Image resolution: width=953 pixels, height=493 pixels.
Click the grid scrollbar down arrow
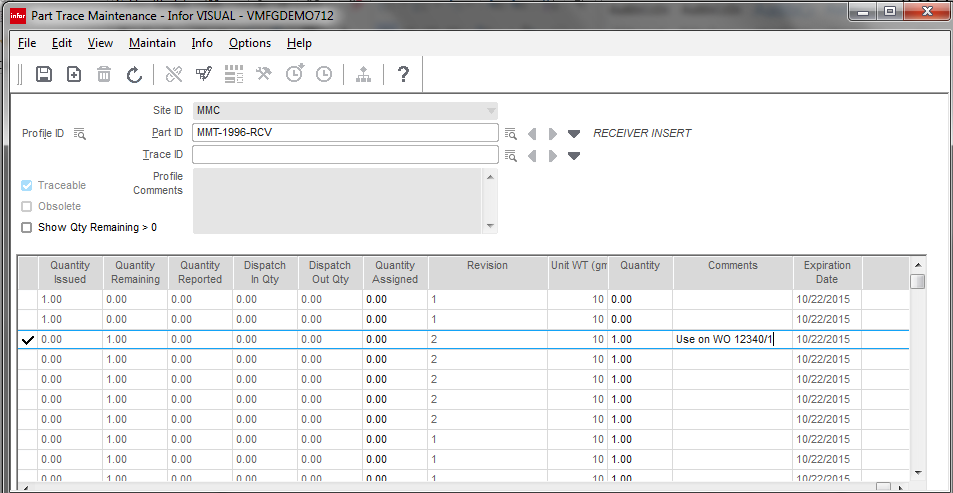click(918, 472)
